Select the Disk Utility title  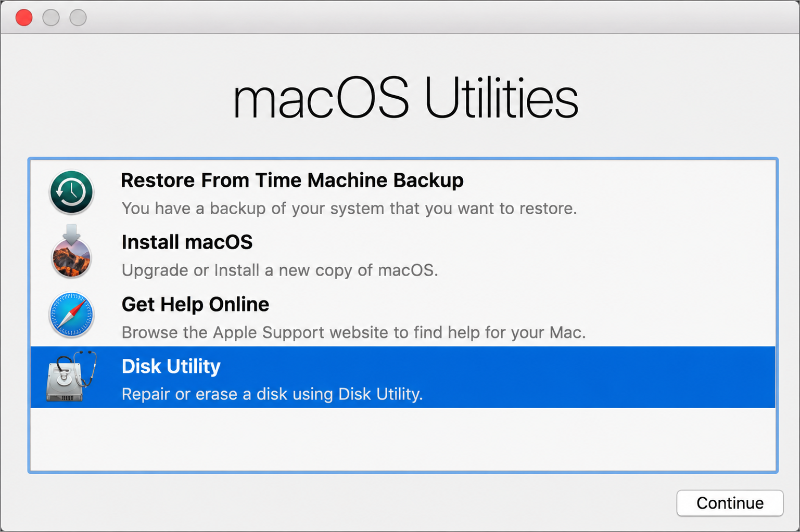click(171, 366)
